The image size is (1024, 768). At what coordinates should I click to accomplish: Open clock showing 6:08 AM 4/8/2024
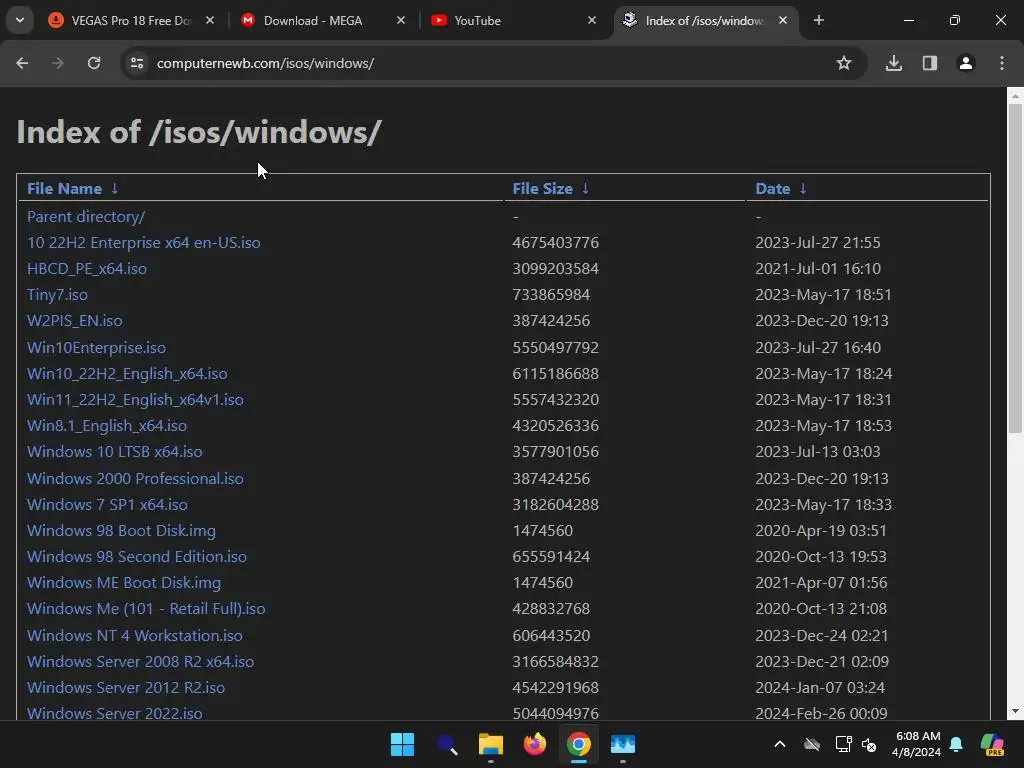coord(917,744)
